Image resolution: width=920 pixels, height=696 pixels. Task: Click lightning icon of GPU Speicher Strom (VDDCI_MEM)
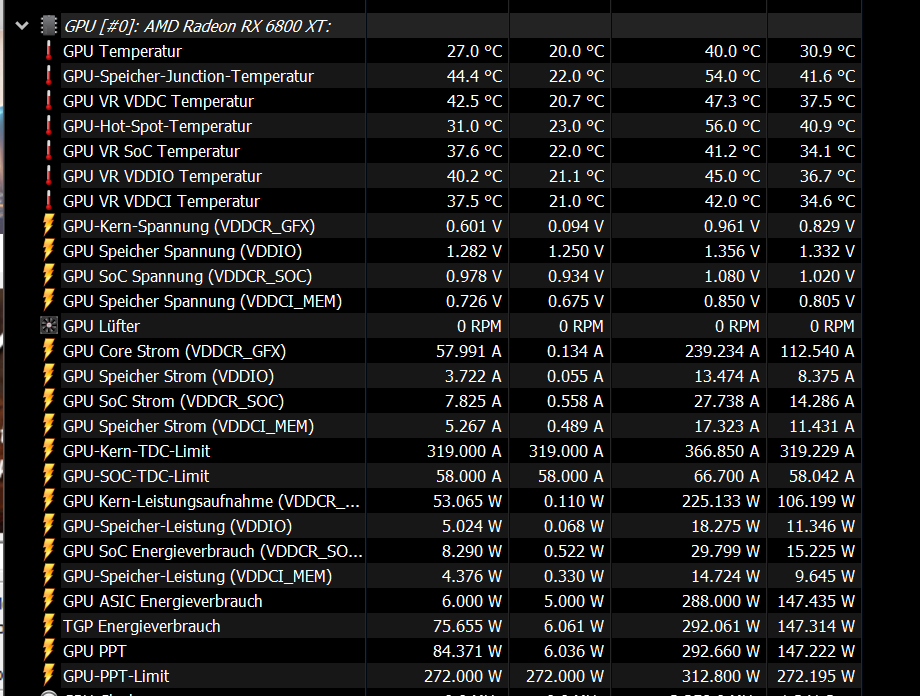coord(49,426)
